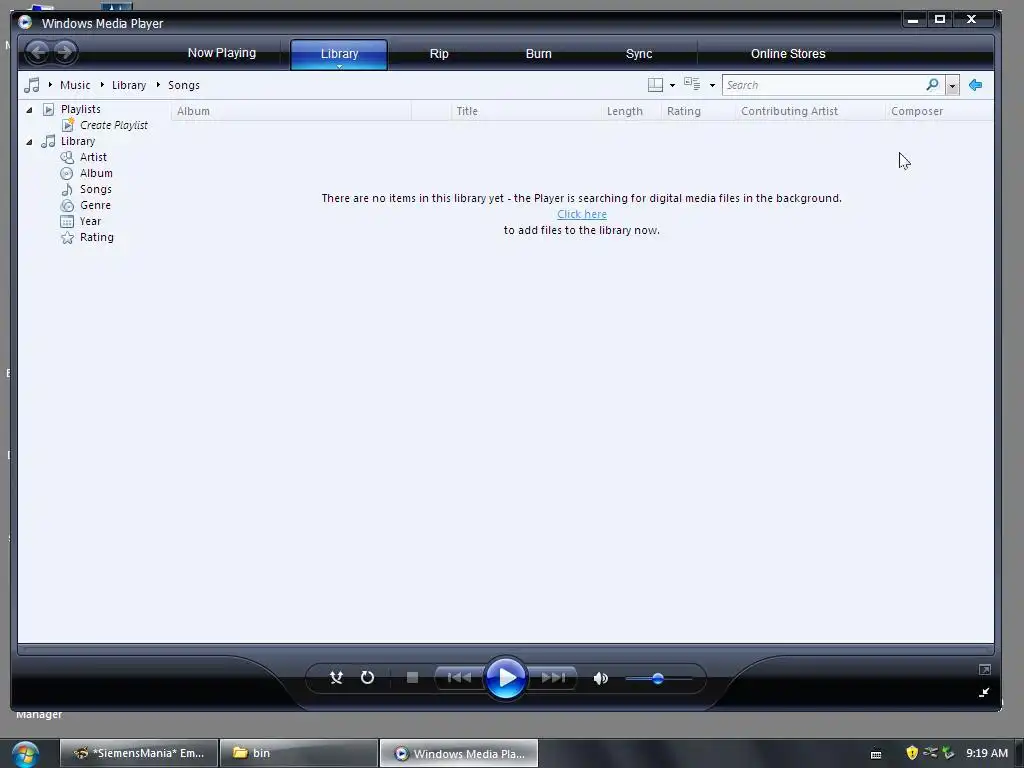The height and width of the screenshot is (768, 1024).
Task: Go forward with the Forward arrow
Action: click(65, 52)
